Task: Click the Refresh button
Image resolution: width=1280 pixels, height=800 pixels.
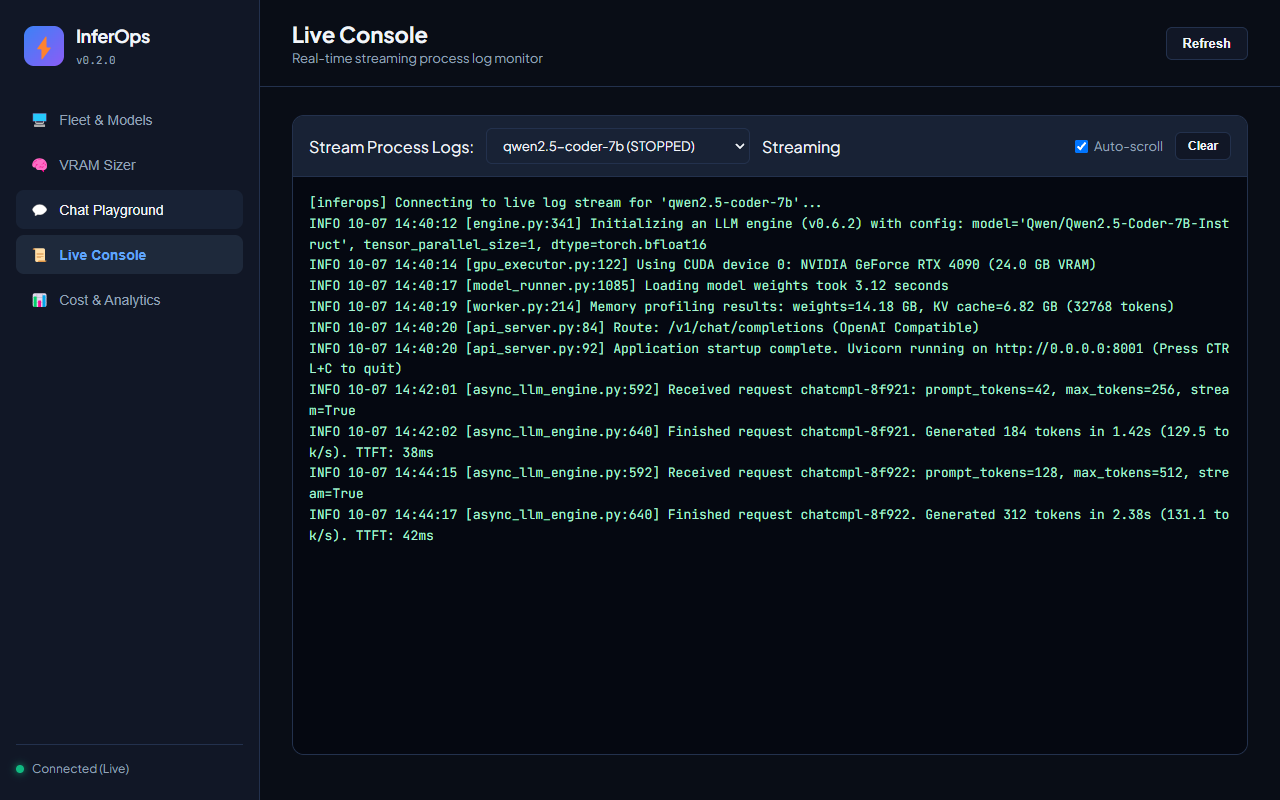Action: pos(1206,43)
